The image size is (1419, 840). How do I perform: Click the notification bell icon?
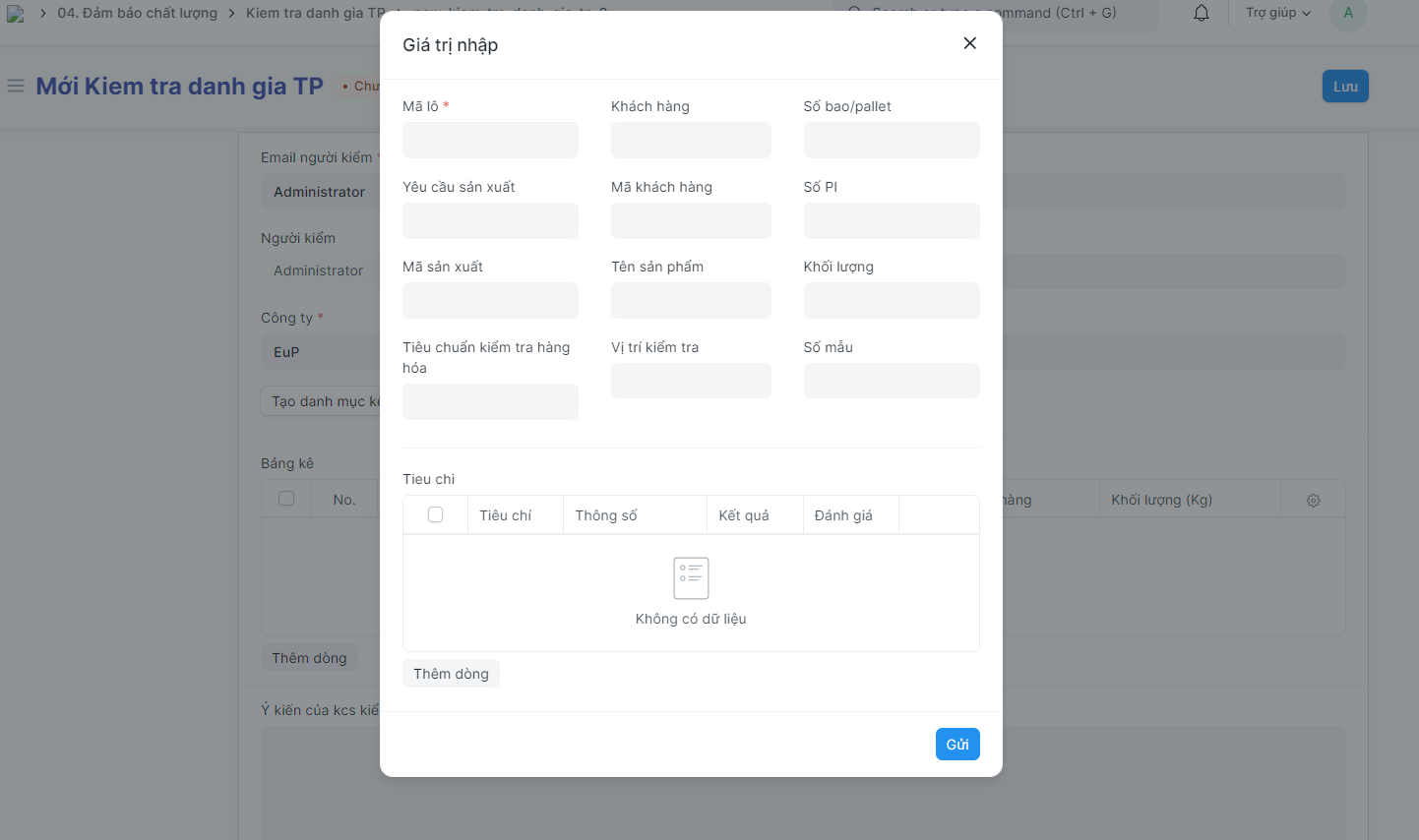1201,13
